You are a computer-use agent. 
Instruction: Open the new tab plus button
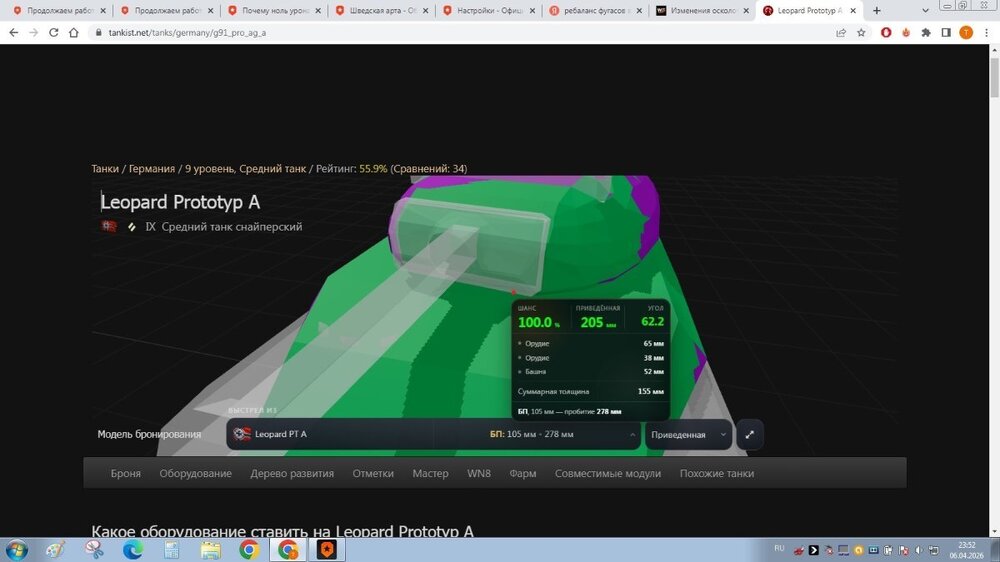(x=877, y=11)
